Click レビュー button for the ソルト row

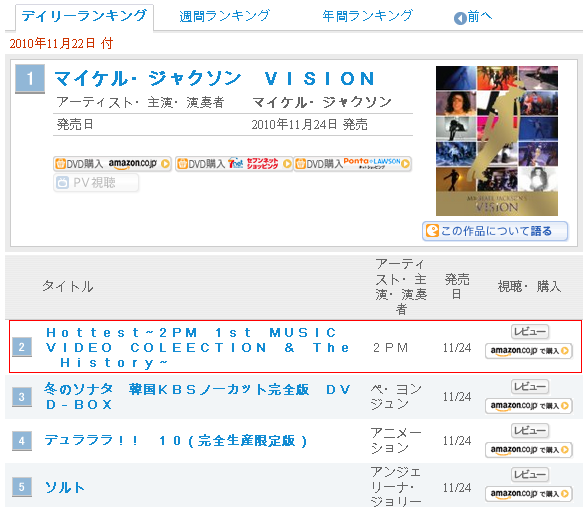(x=530, y=474)
